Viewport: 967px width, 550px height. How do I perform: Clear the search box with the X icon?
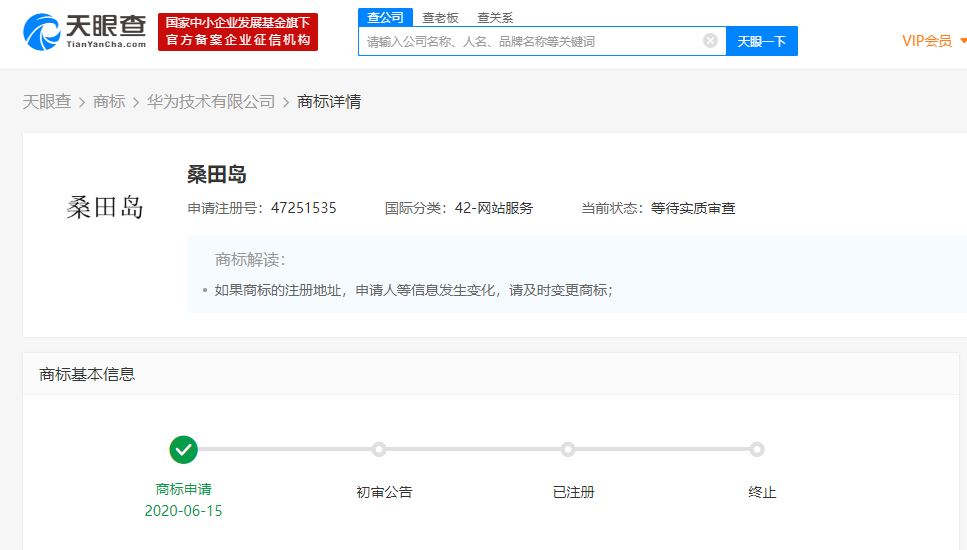[710, 41]
